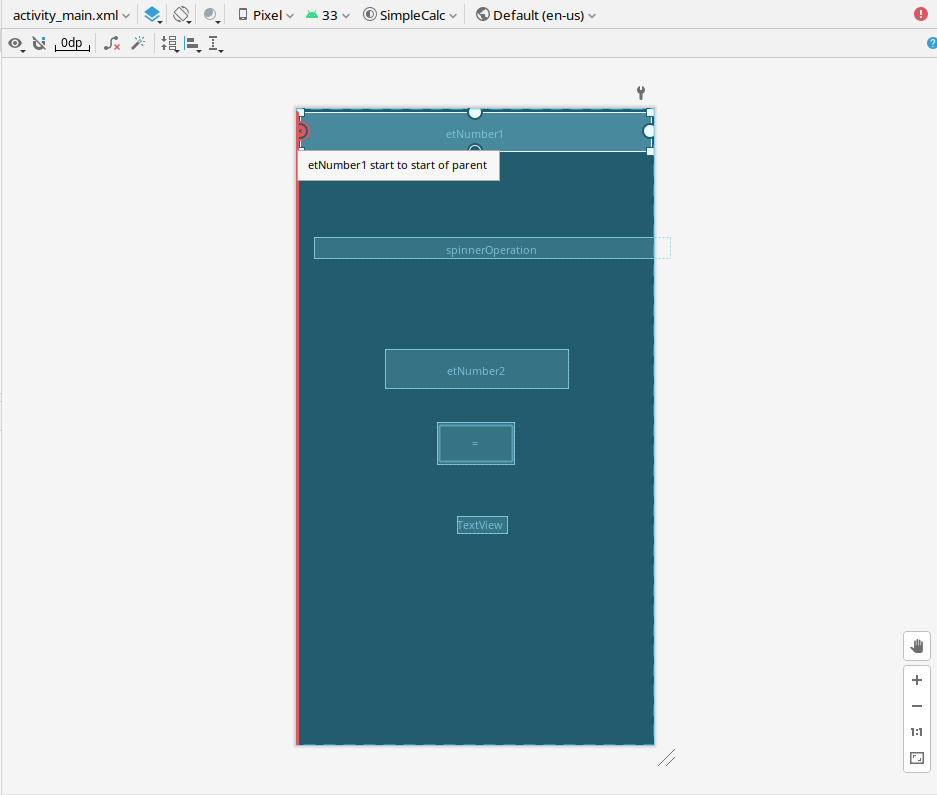Add a vertical Guideline
Screen dimensions: 937x795
[x=214, y=43]
